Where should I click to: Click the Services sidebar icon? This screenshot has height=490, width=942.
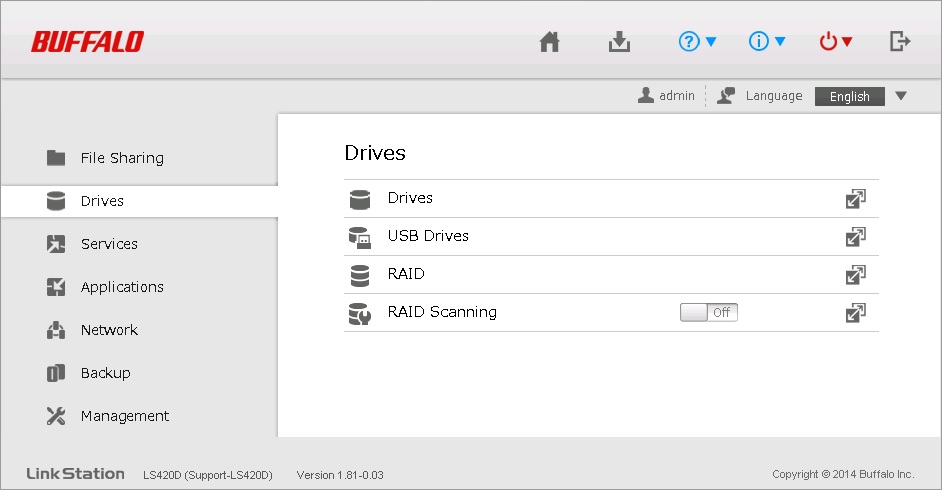click(56, 244)
